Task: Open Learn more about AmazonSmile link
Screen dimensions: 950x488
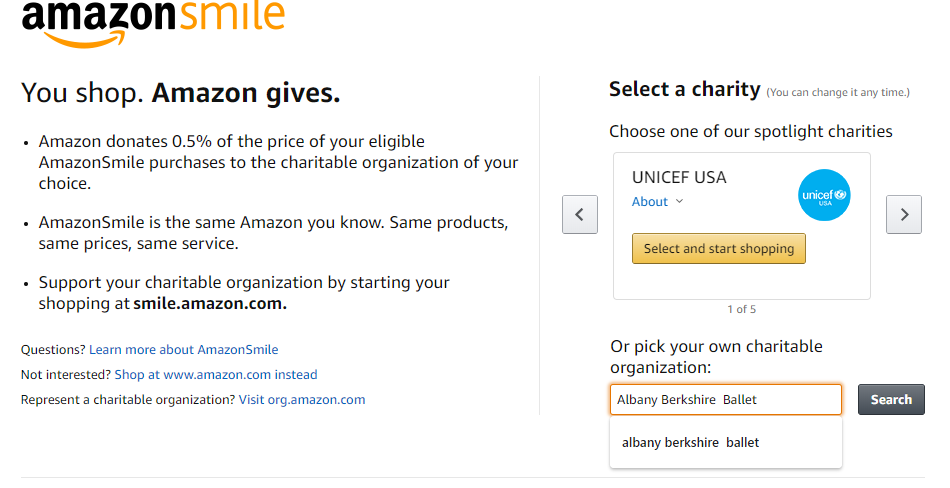Action: click(183, 350)
